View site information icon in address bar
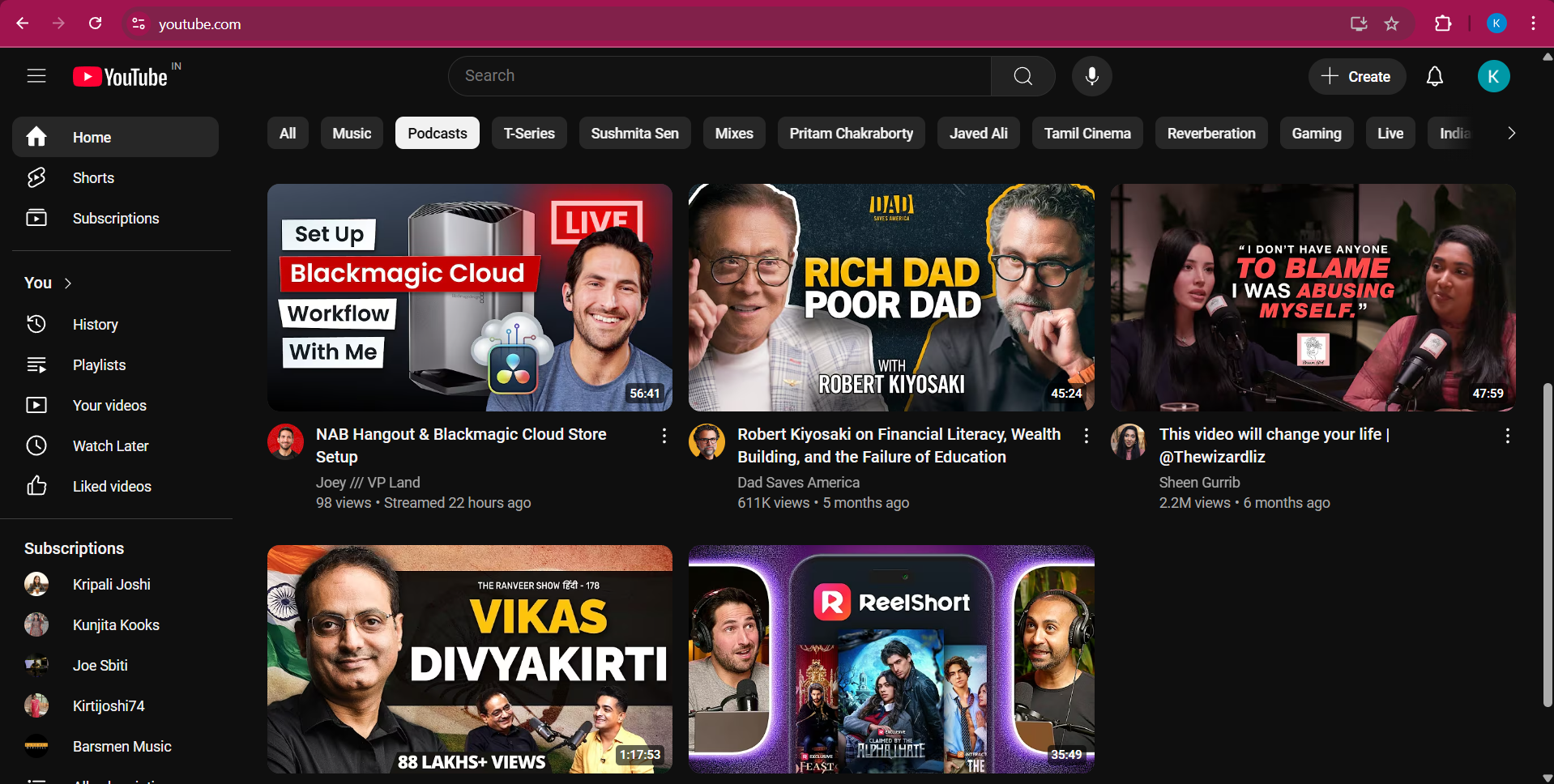 (x=139, y=23)
